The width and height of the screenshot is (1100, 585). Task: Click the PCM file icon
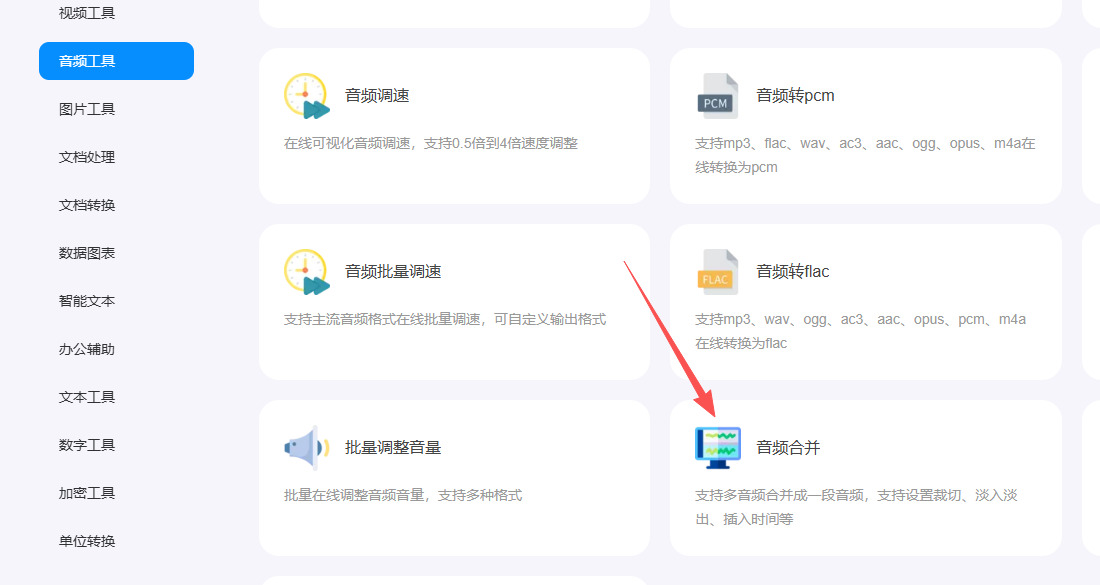tap(717, 96)
